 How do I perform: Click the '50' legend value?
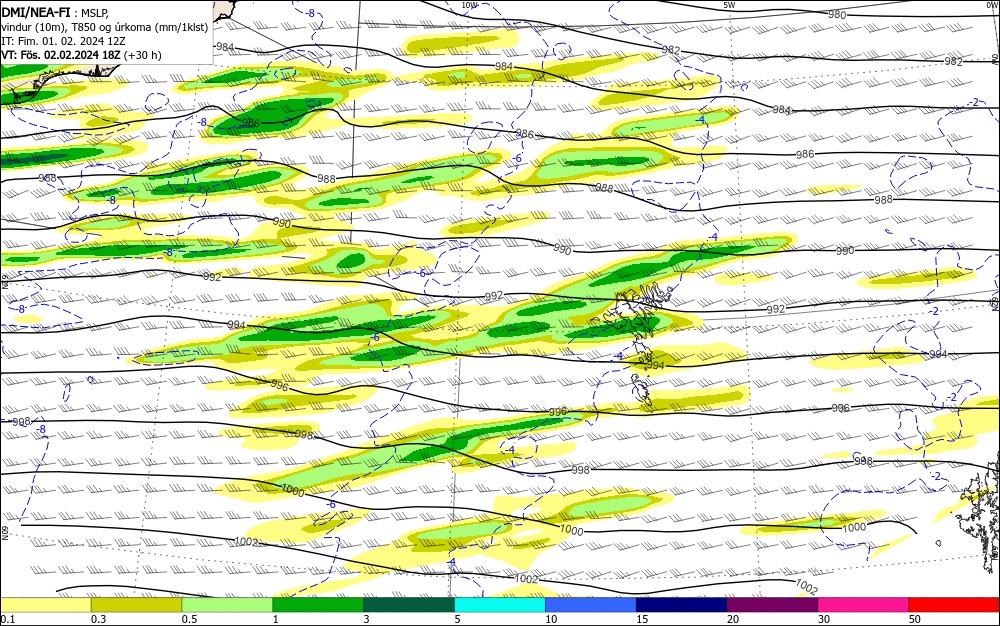tap(915, 619)
